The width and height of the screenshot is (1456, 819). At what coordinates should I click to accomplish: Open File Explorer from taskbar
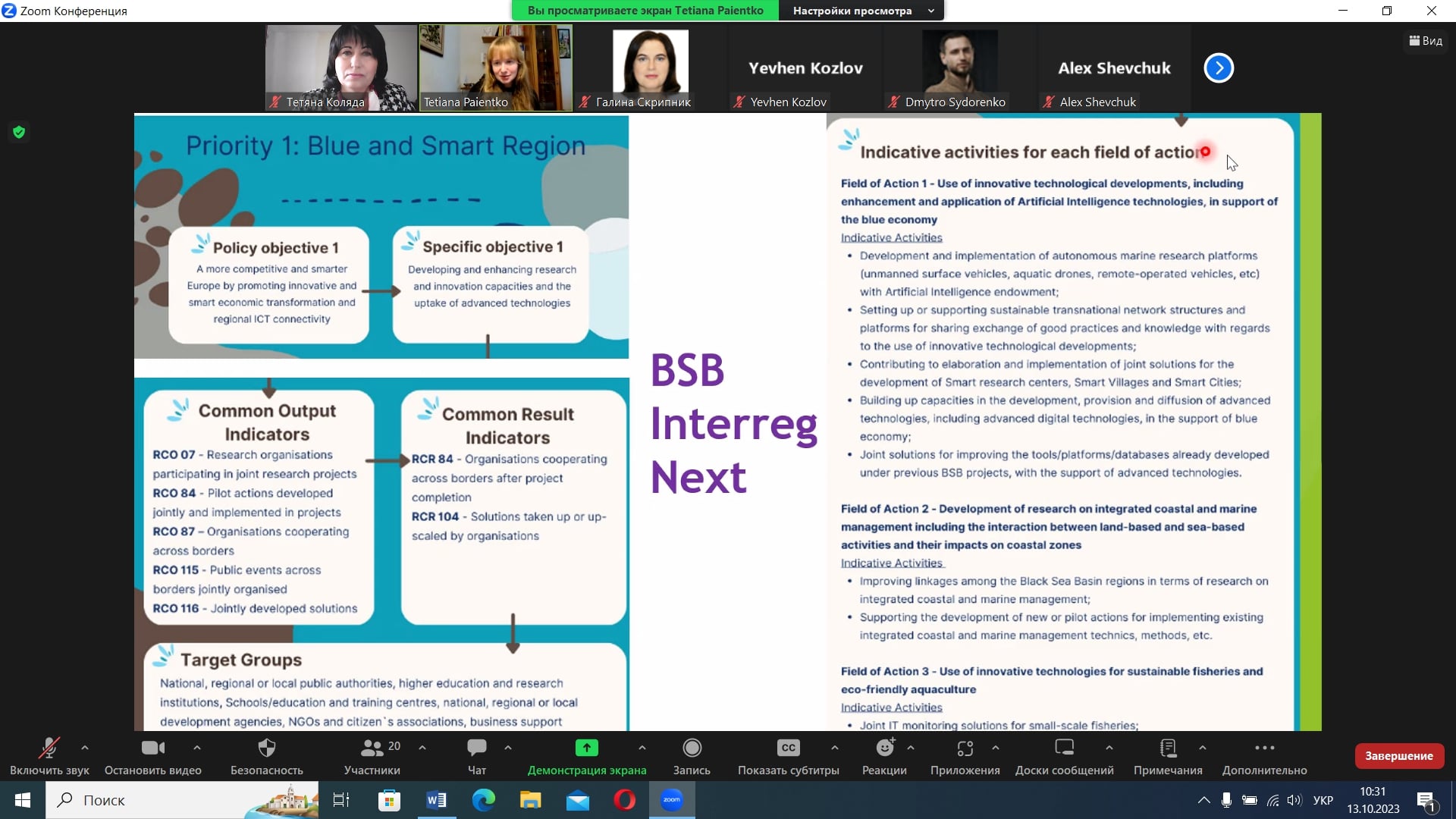click(530, 800)
